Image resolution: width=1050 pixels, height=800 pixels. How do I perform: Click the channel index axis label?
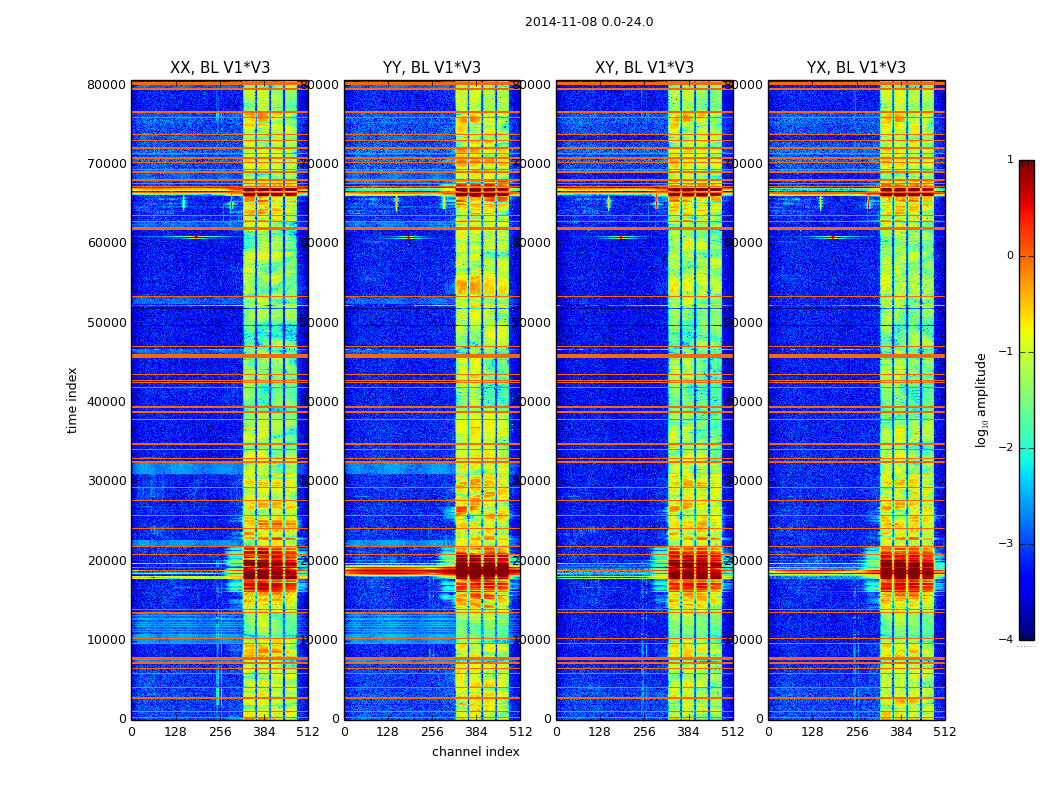click(476, 752)
